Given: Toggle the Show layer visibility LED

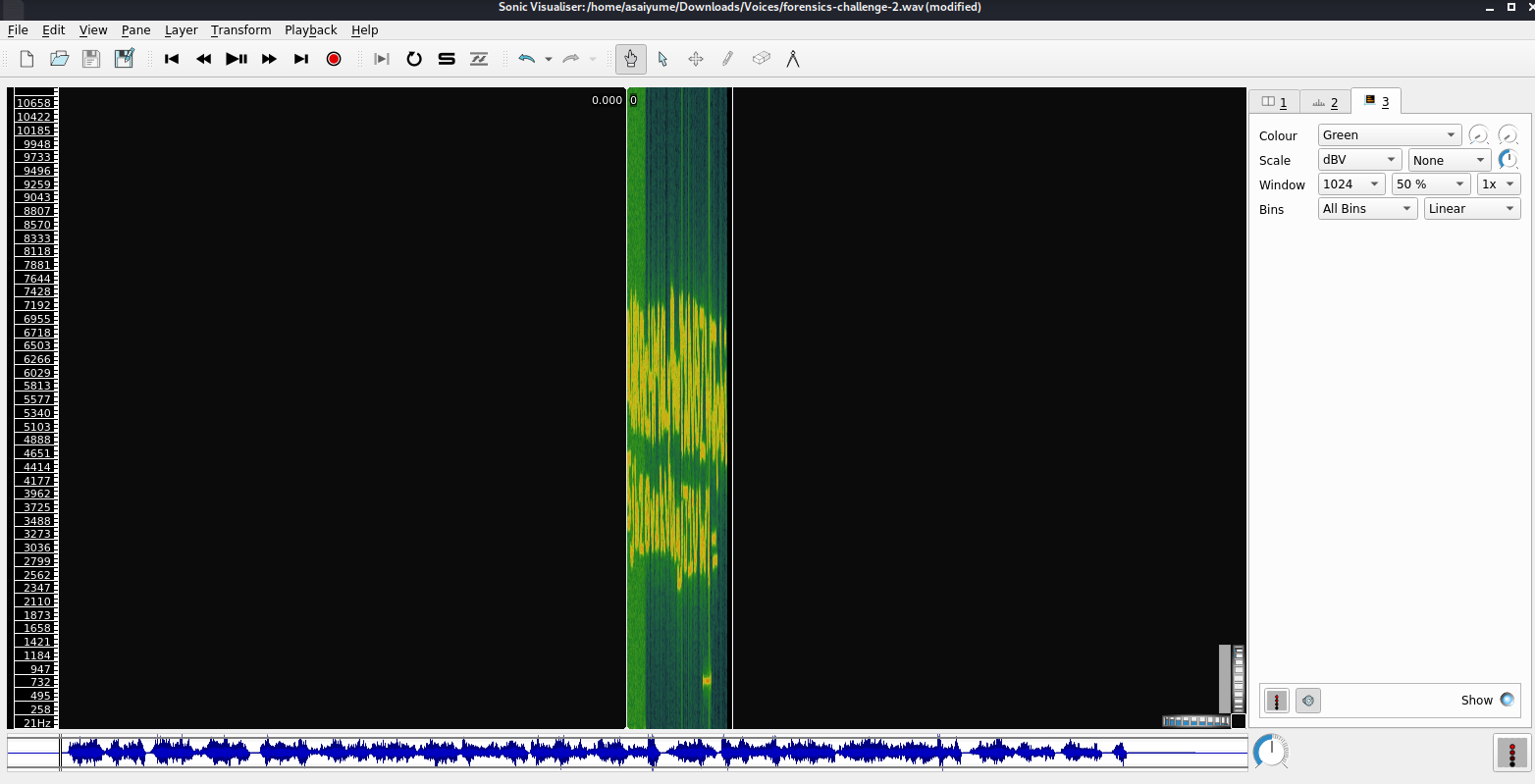Looking at the screenshot, I should [1507, 700].
